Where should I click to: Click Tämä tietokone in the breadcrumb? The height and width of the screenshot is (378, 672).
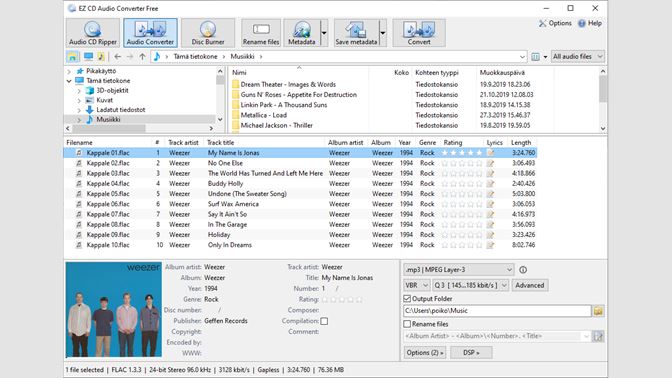point(195,57)
